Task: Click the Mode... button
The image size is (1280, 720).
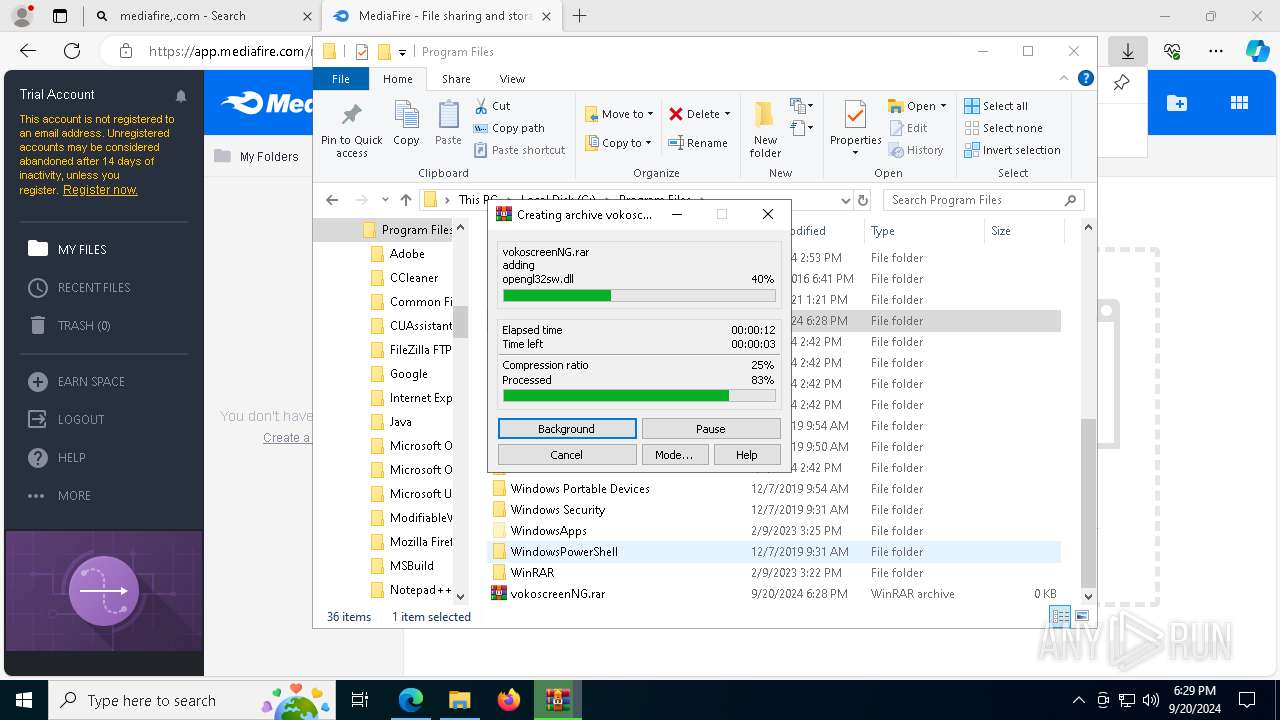Action: (674, 454)
